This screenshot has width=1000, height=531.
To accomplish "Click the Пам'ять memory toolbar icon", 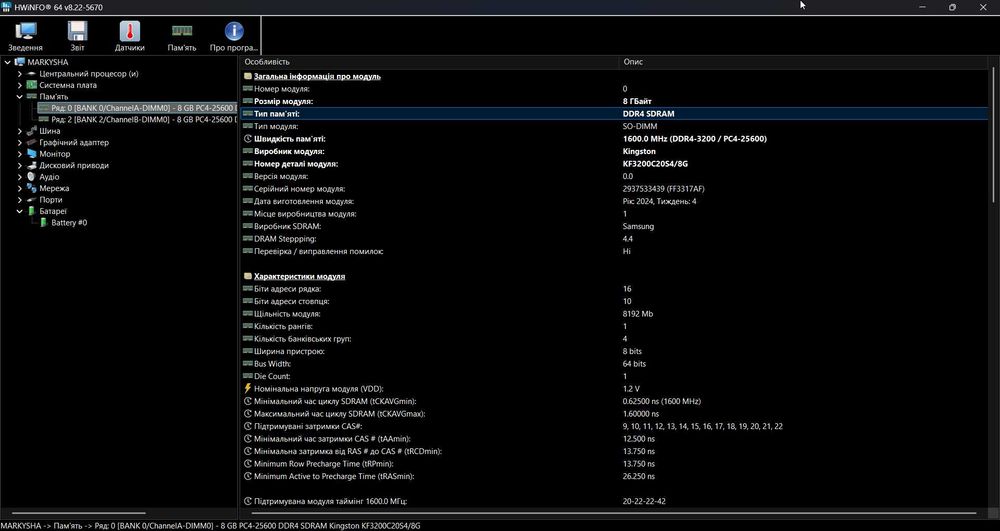I will click(x=182, y=31).
